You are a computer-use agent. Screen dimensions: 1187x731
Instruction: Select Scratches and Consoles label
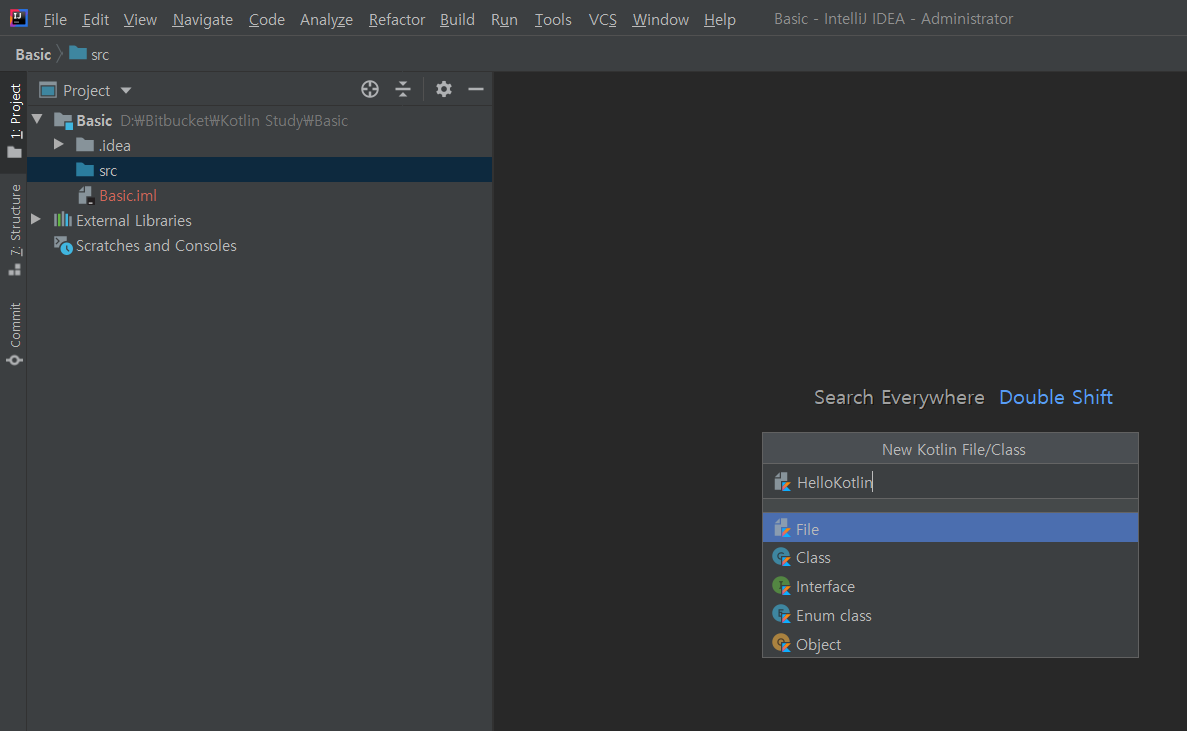[x=156, y=245]
